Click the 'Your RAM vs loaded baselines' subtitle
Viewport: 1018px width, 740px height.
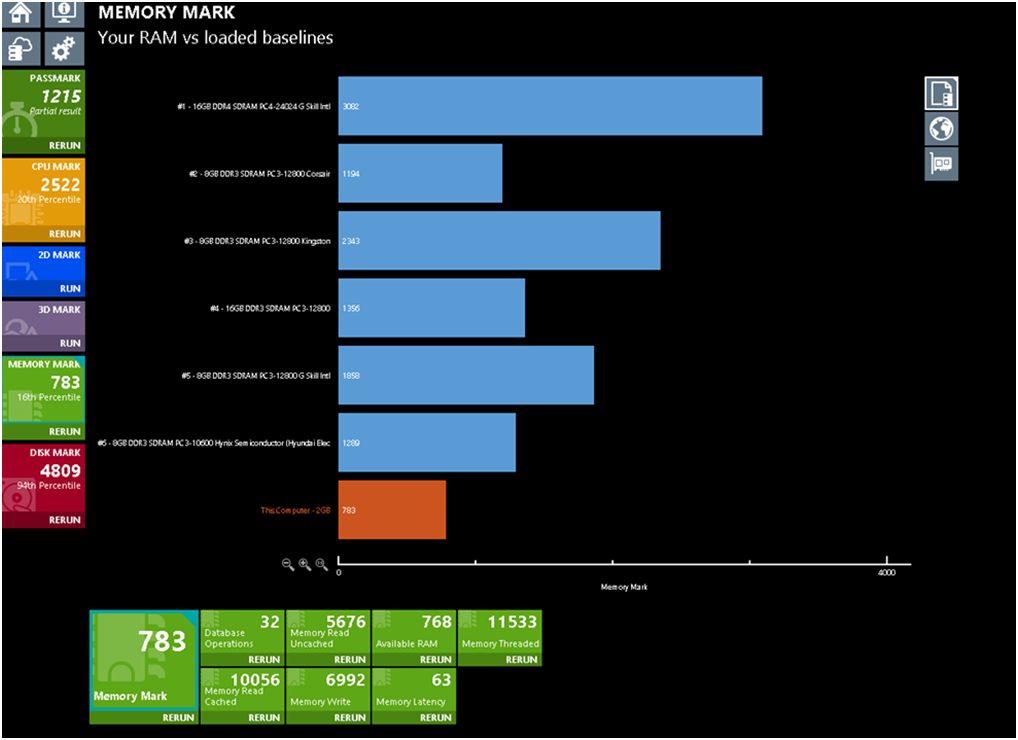[216, 38]
